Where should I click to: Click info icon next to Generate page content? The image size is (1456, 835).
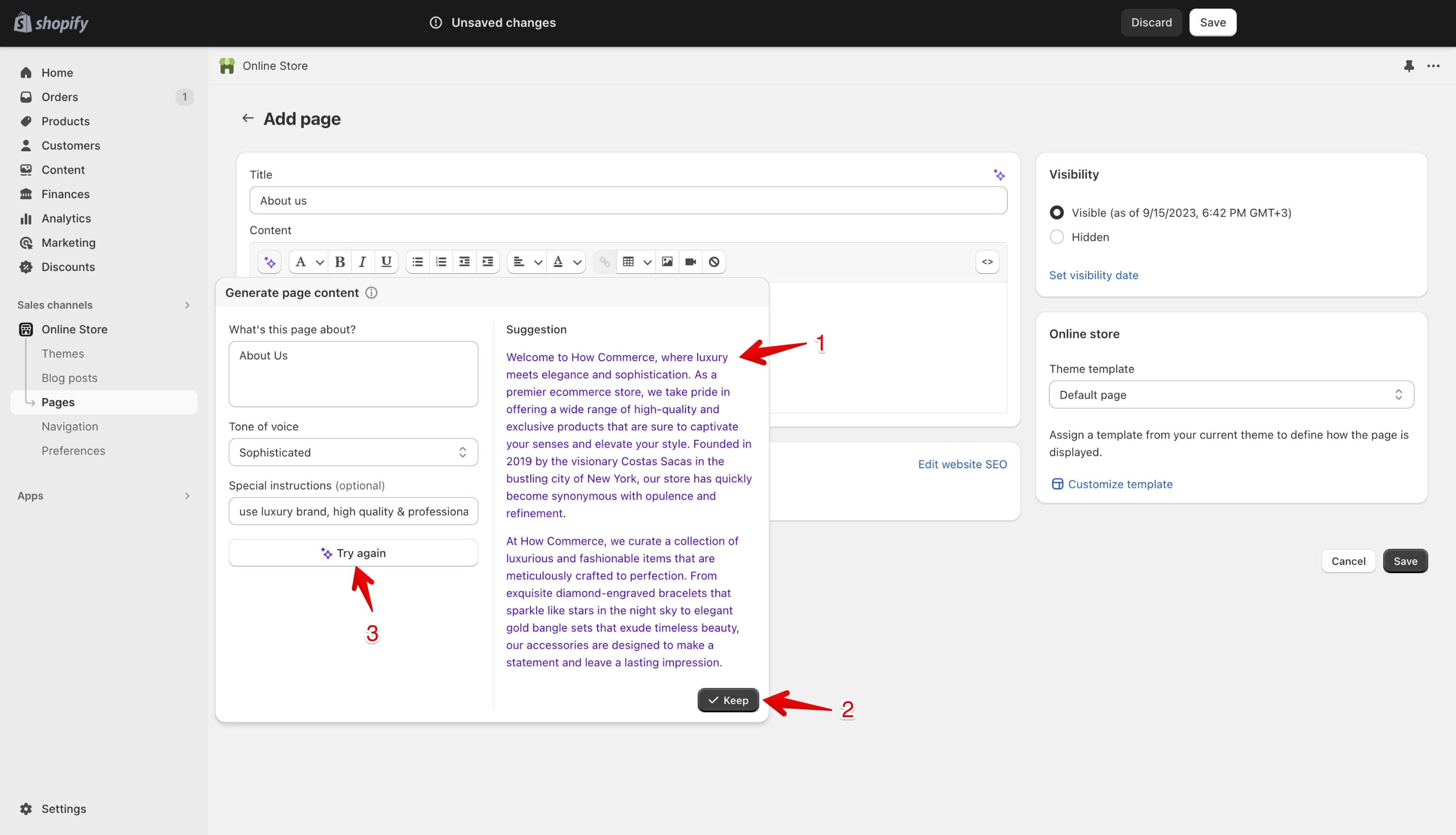pyautogui.click(x=372, y=293)
